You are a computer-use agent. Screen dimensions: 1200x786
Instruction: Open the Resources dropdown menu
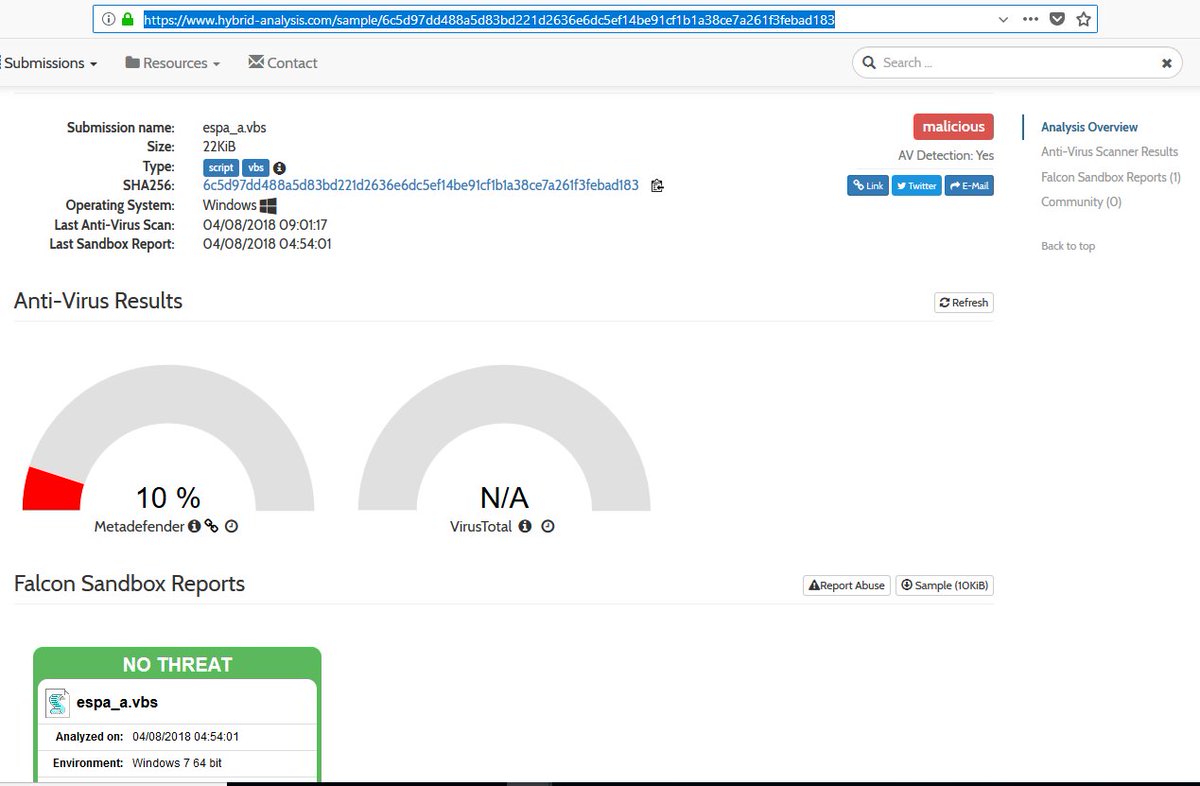pyautogui.click(x=173, y=62)
